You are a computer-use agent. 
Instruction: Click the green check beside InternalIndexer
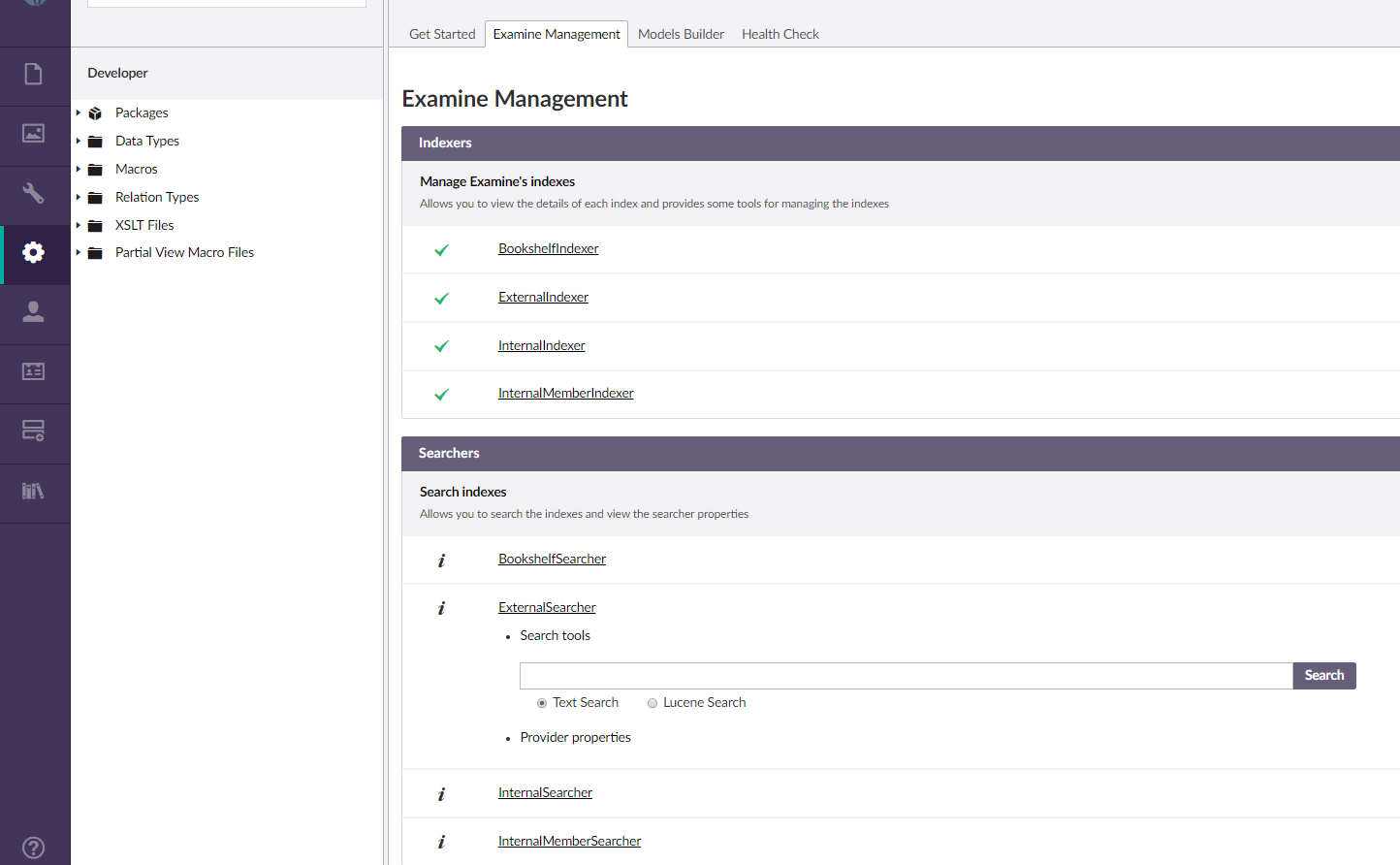441,346
